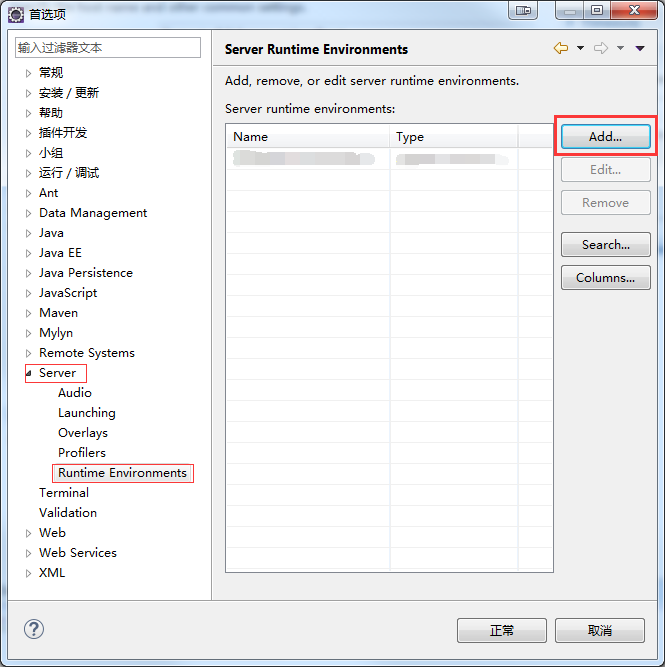Image resolution: width=665 pixels, height=667 pixels.
Task: Click the Eclipse icon in title bar
Action: (15, 13)
